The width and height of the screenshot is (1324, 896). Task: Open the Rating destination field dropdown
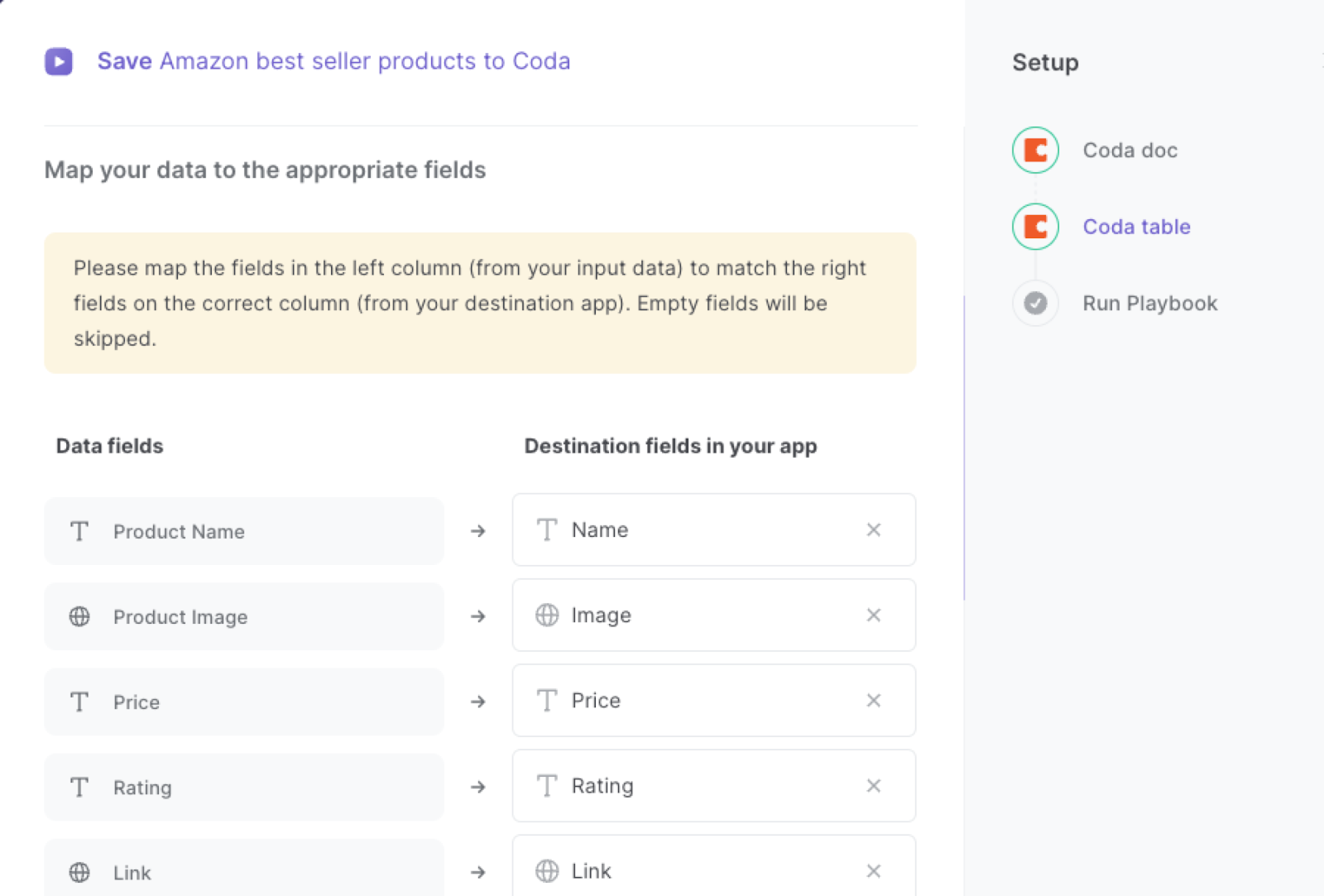[713, 785]
